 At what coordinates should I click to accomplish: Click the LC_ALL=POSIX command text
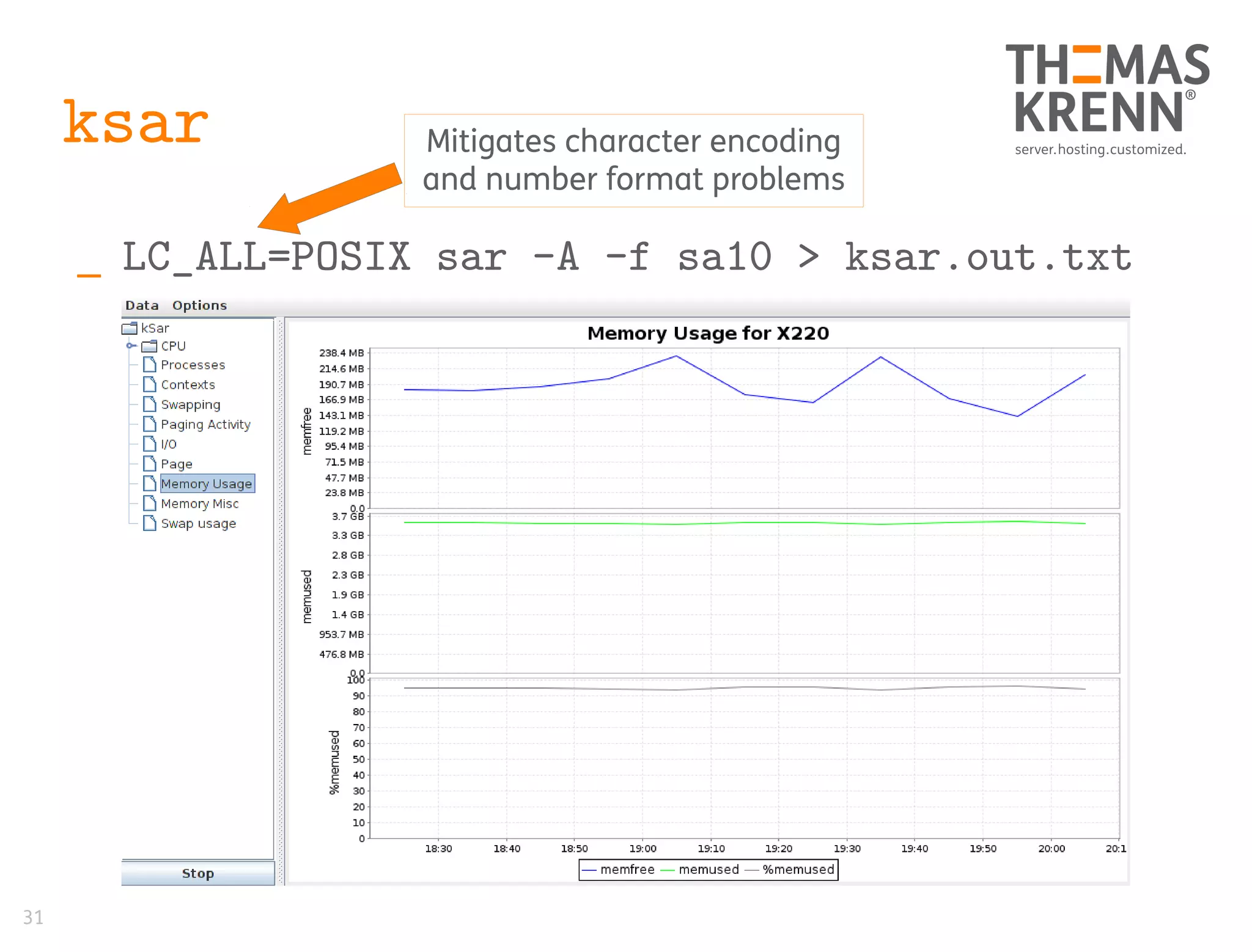266,257
